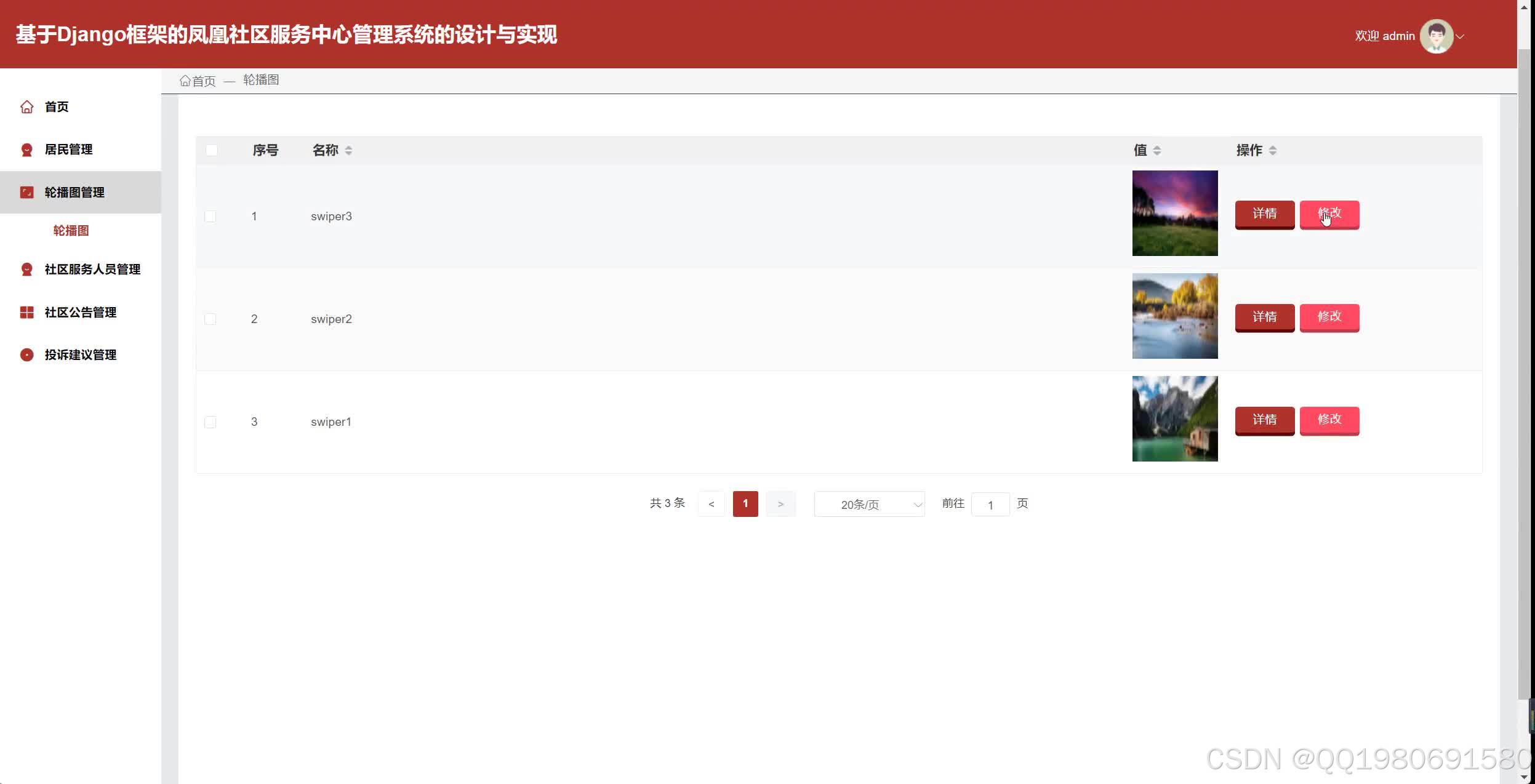Screen dimensions: 1535x784
Task: Click 修改 button for swiper1
Action: pyautogui.click(x=1329, y=420)
